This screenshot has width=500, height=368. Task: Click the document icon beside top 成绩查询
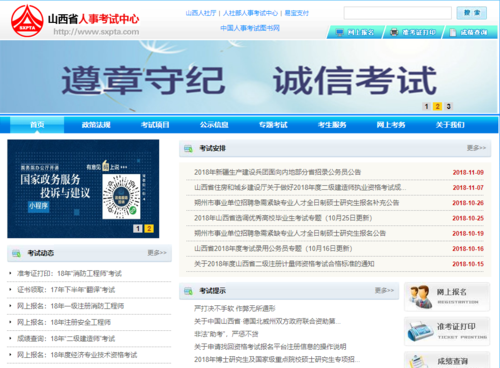tap(453, 32)
